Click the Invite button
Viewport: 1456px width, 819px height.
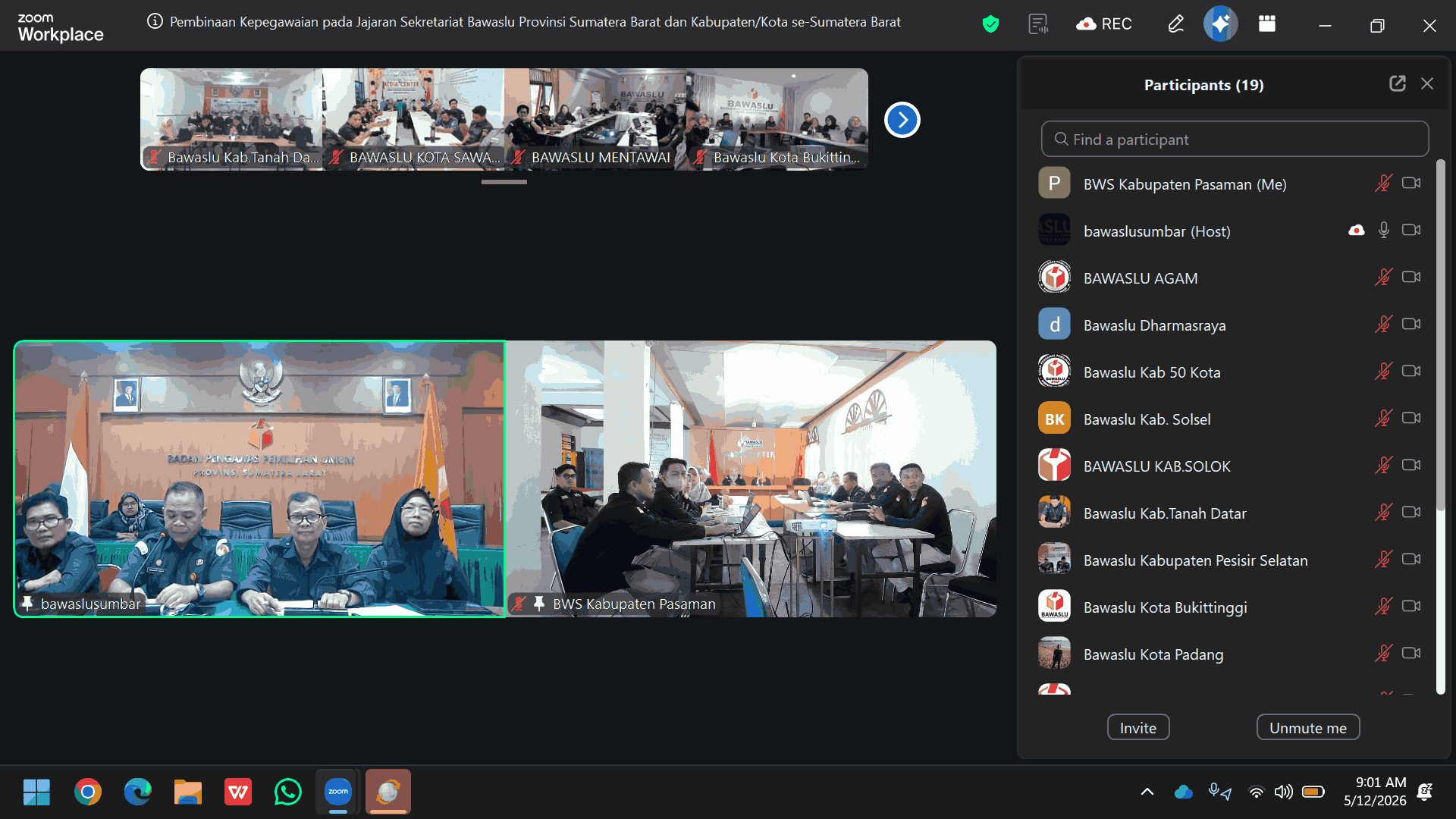(x=1138, y=728)
